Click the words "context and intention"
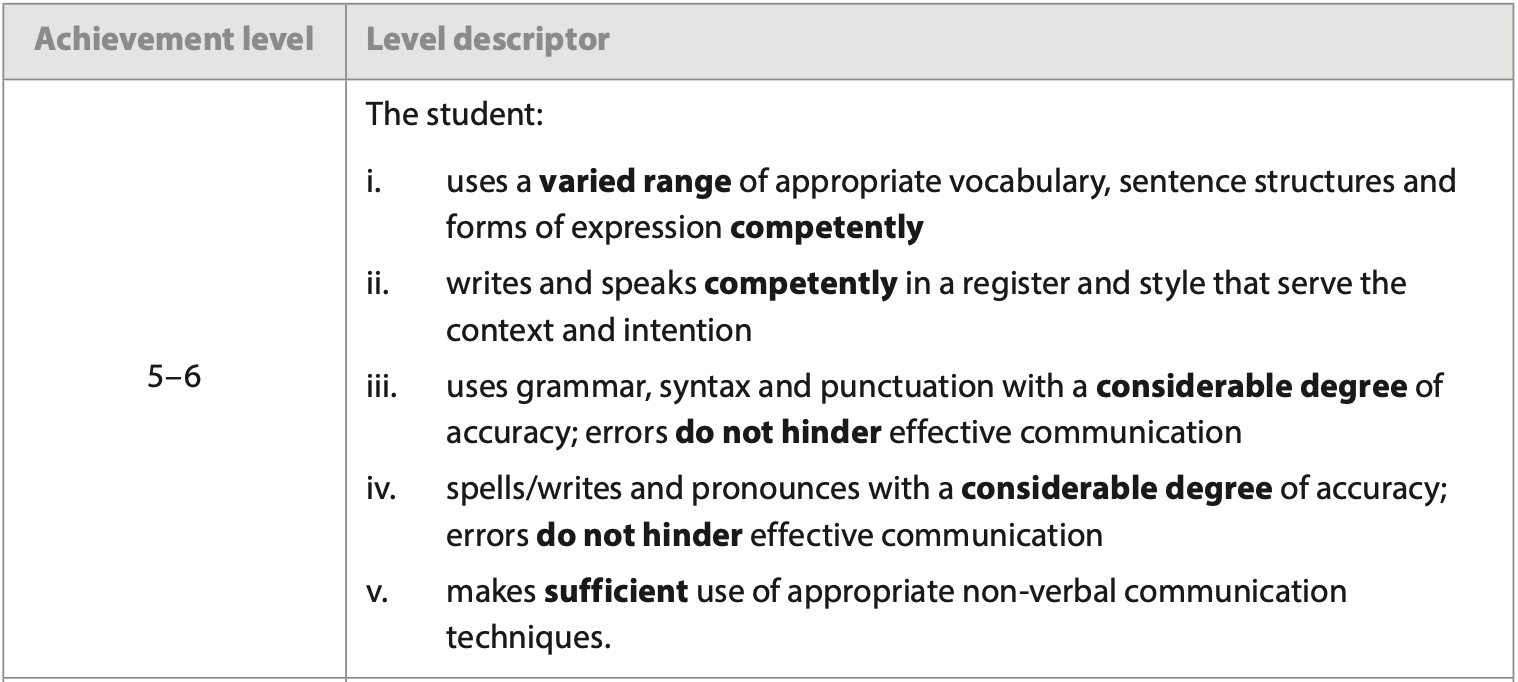The image size is (1518, 682). pyautogui.click(x=598, y=330)
